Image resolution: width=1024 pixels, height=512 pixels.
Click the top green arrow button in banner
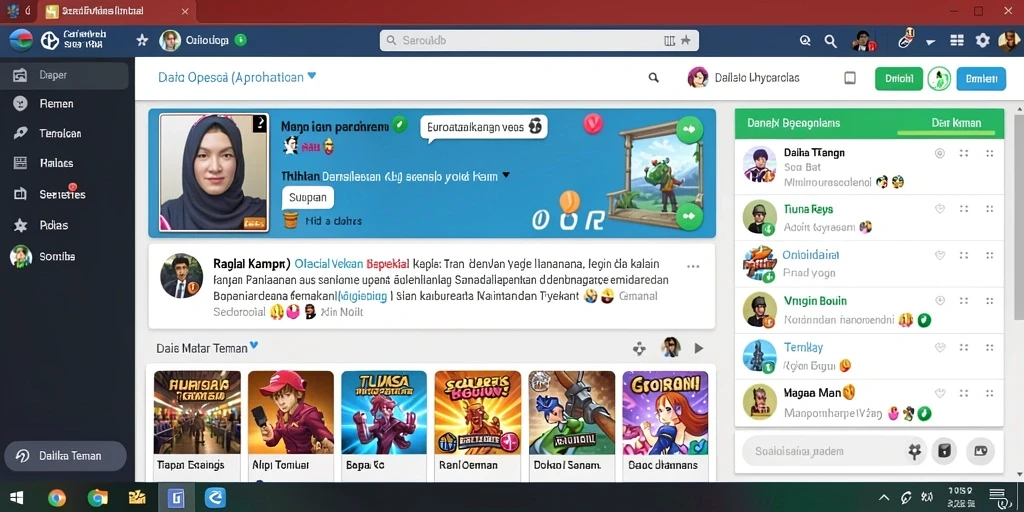(x=689, y=129)
